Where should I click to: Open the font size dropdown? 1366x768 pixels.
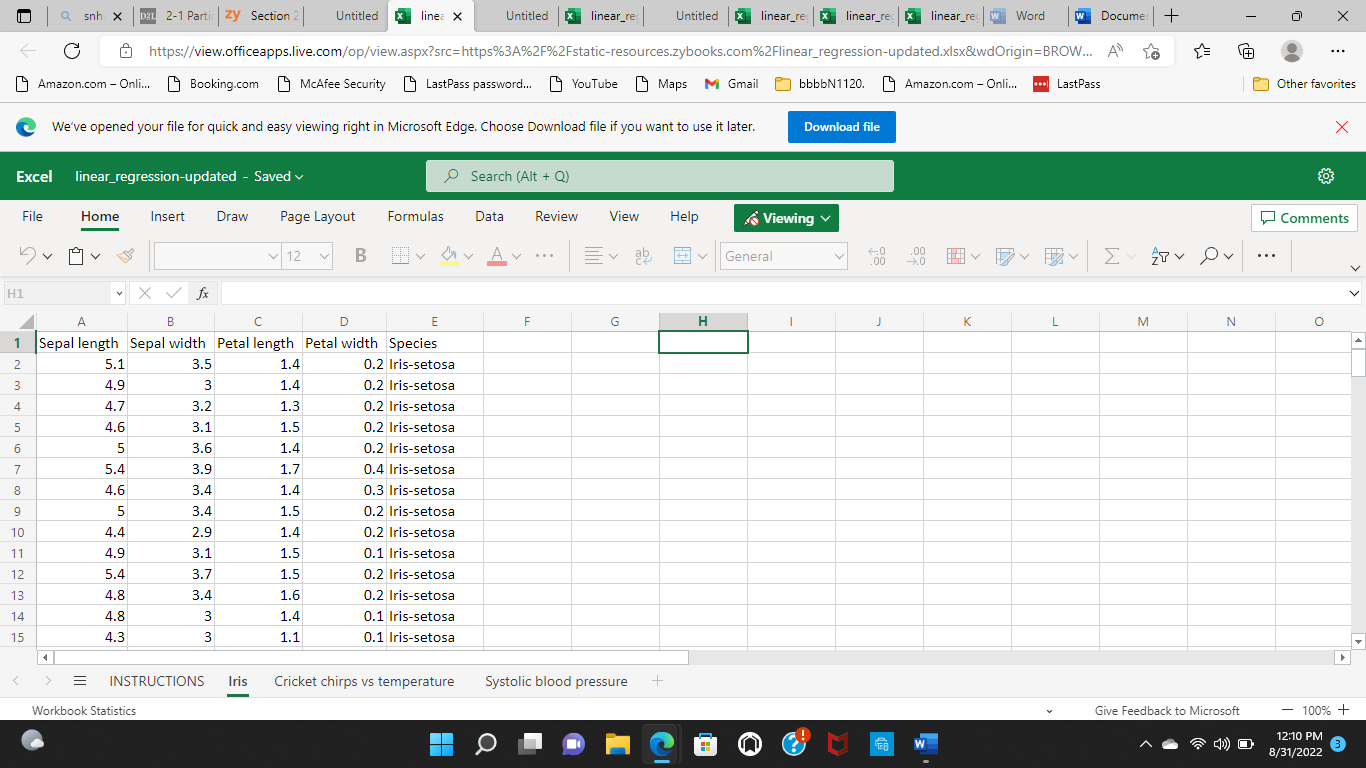pyautogui.click(x=325, y=257)
